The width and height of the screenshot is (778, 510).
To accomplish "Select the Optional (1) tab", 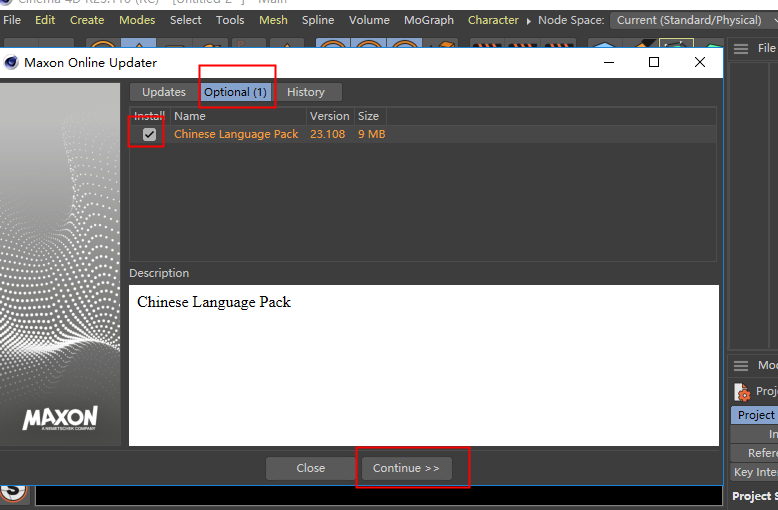I will coord(235,92).
